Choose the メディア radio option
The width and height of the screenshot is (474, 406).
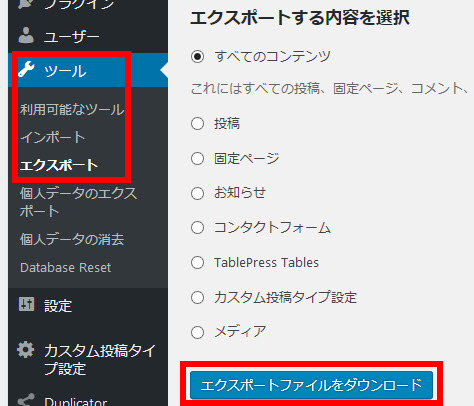click(x=198, y=332)
